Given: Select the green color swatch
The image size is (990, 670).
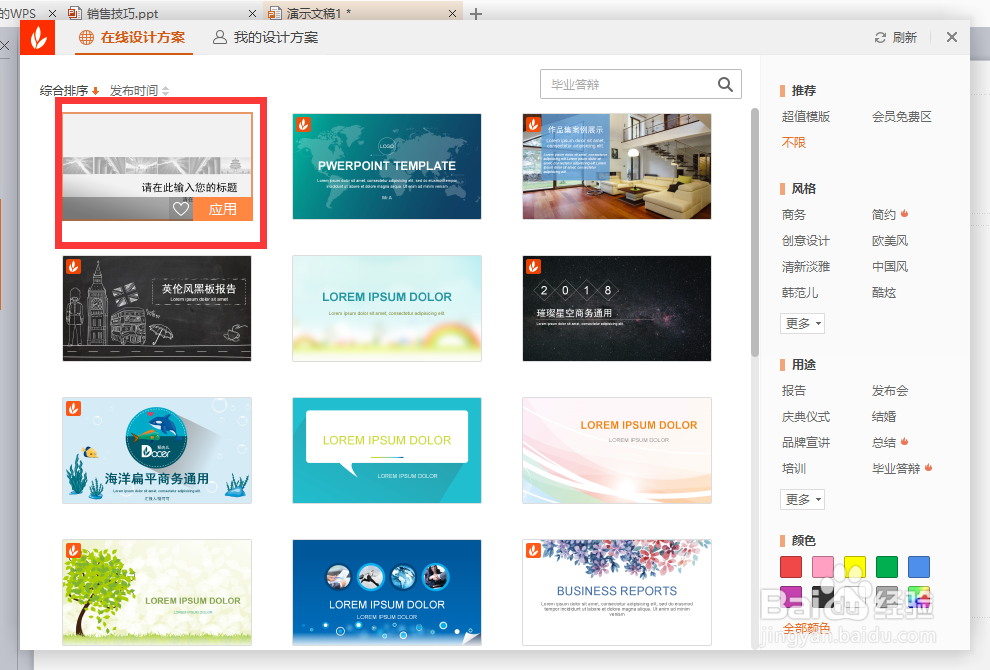Looking at the screenshot, I should [x=887, y=567].
